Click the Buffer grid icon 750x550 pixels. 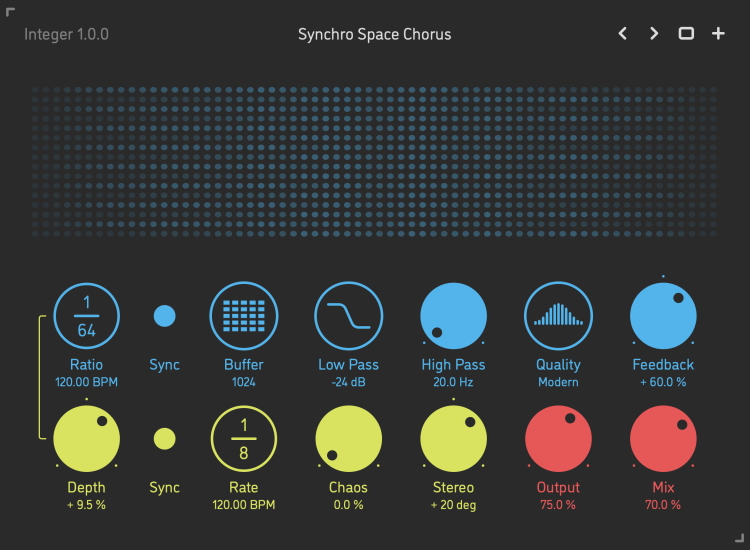click(243, 316)
